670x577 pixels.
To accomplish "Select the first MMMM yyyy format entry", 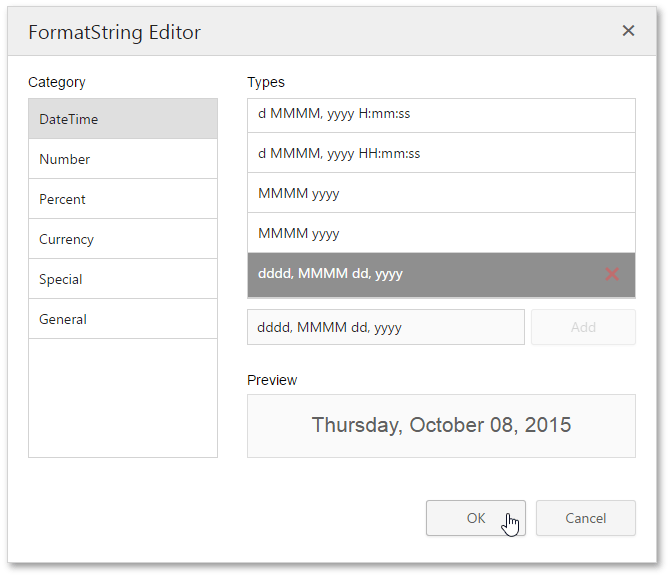I will [440, 193].
